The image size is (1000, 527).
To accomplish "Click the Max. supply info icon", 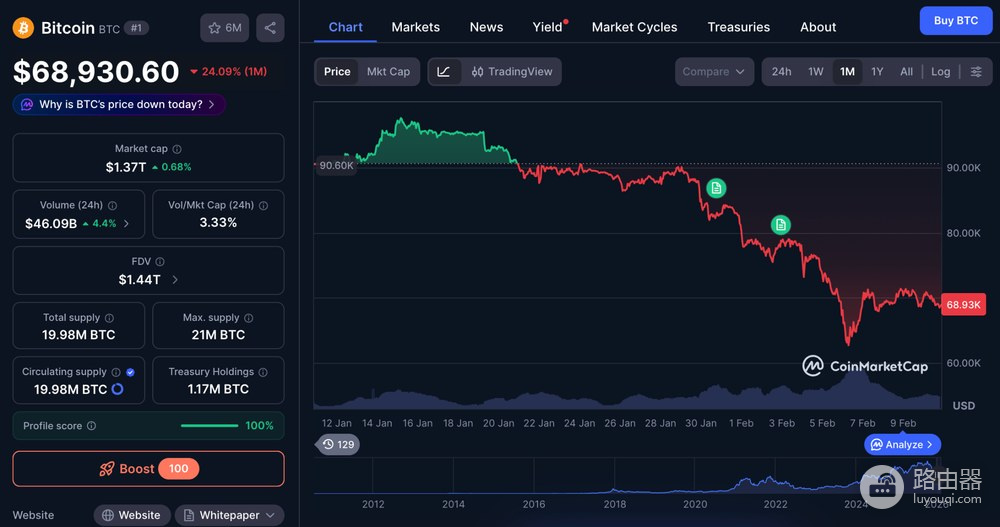I will point(249,318).
